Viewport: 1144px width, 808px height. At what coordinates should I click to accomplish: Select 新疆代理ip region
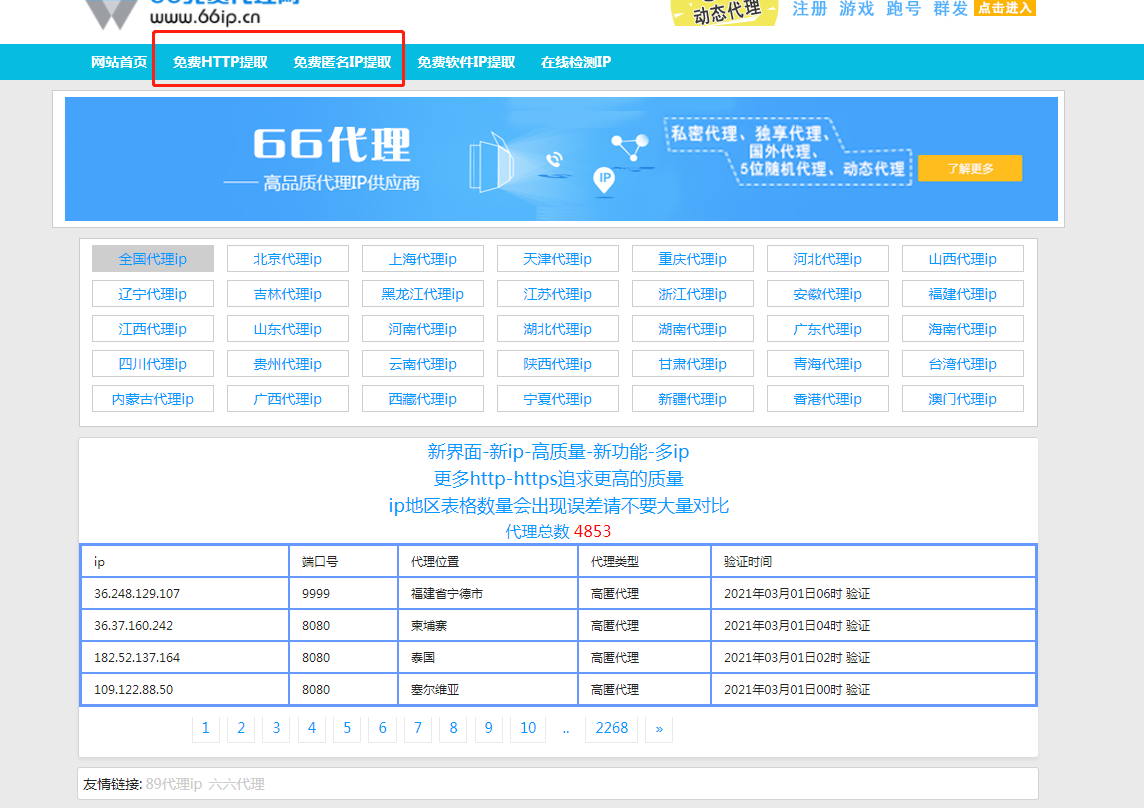[692, 399]
